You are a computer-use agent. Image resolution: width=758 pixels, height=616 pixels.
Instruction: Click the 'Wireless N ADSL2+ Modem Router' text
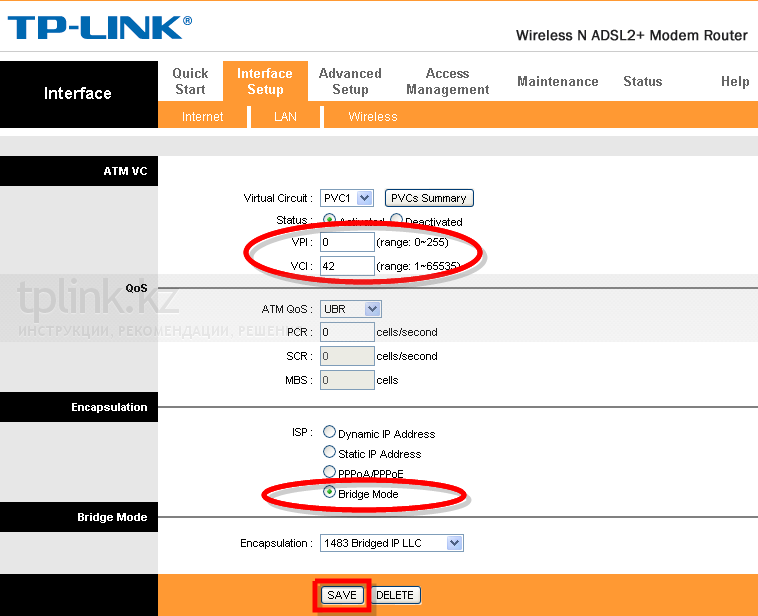(632, 35)
